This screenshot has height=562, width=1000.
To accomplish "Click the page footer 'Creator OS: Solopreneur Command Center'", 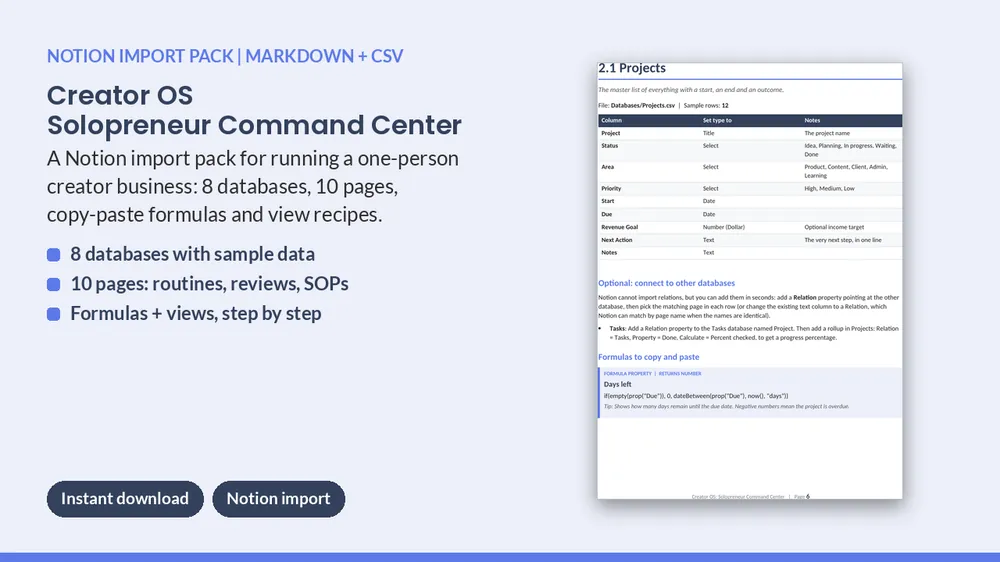I will click(x=738, y=496).
